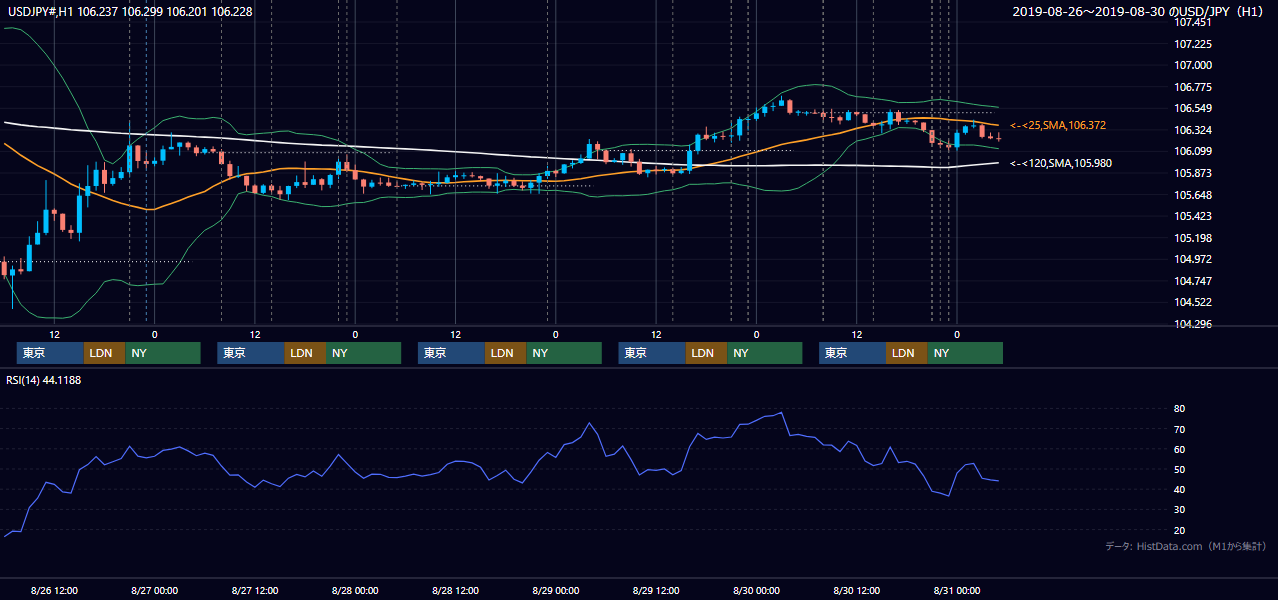Screen dimensions: 1278x600
Task: Click the LDN session block for 8/26
Action: click(104, 353)
